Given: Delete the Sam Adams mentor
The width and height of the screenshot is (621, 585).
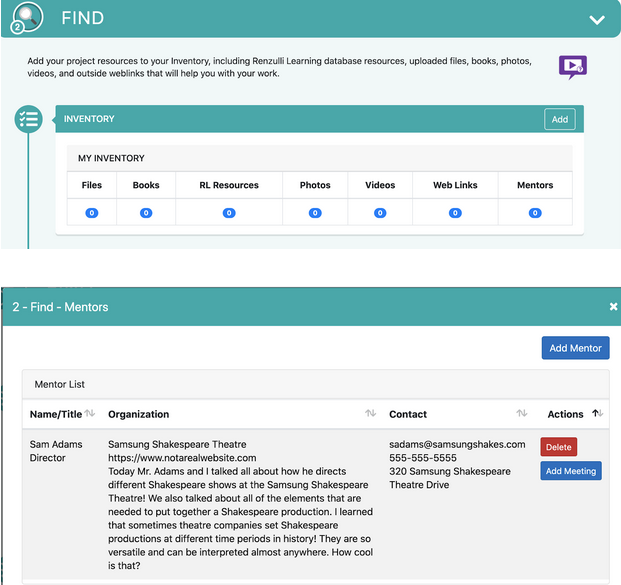Looking at the screenshot, I should click(x=558, y=448).
